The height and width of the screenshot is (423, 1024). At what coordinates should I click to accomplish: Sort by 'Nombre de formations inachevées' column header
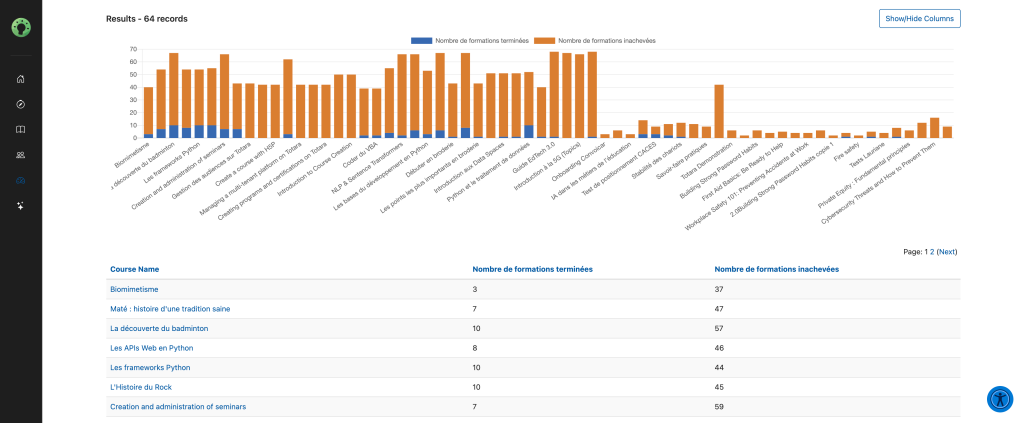(x=776, y=269)
